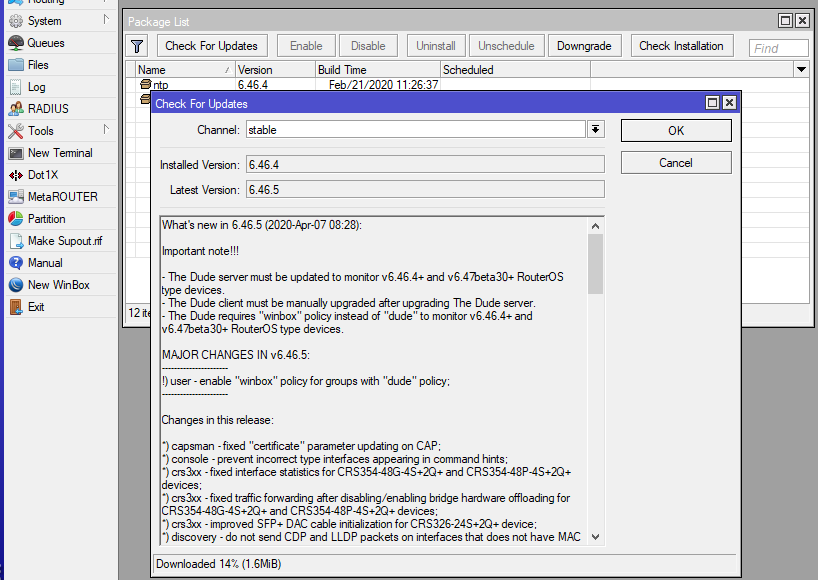
Task: Click Make Supout.rif in the sidebar
Action: [x=64, y=241]
